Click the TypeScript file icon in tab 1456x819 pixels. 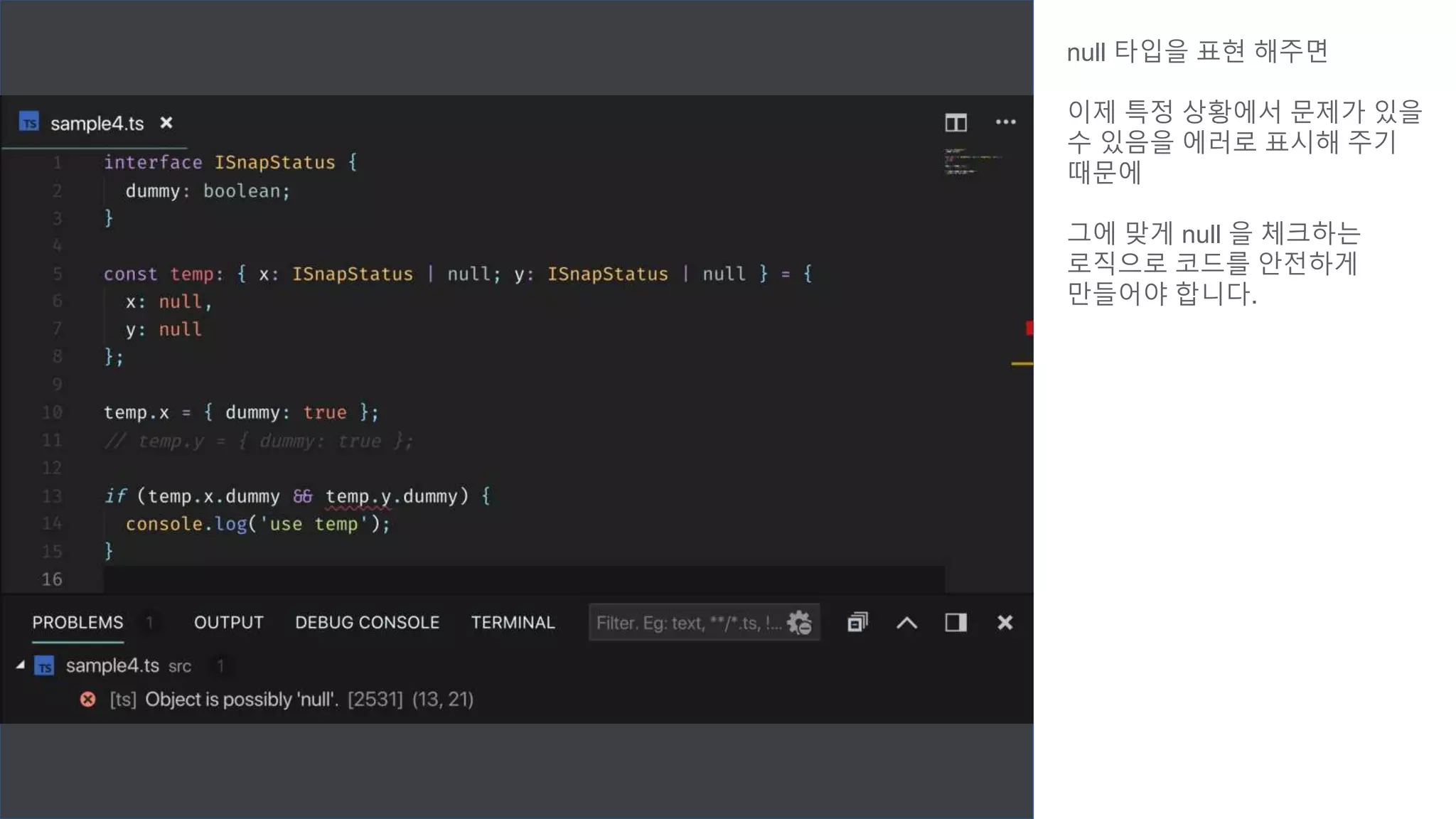point(29,122)
